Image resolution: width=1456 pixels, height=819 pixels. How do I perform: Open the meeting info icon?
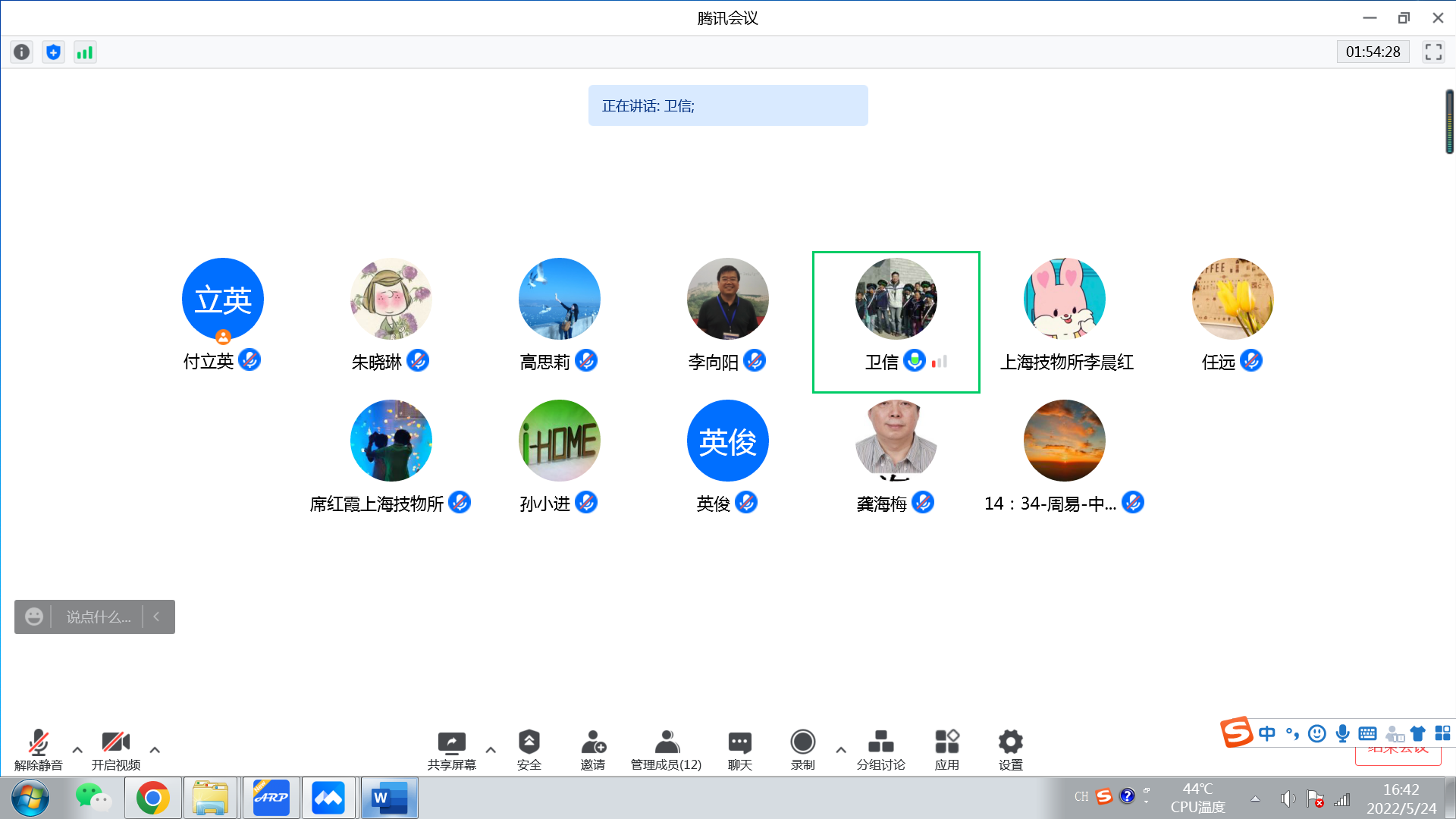click(x=22, y=52)
